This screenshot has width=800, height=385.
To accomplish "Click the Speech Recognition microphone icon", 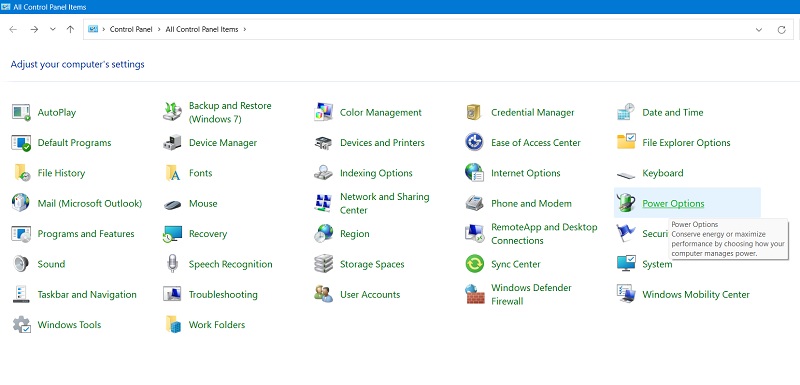I will [172, 264].
